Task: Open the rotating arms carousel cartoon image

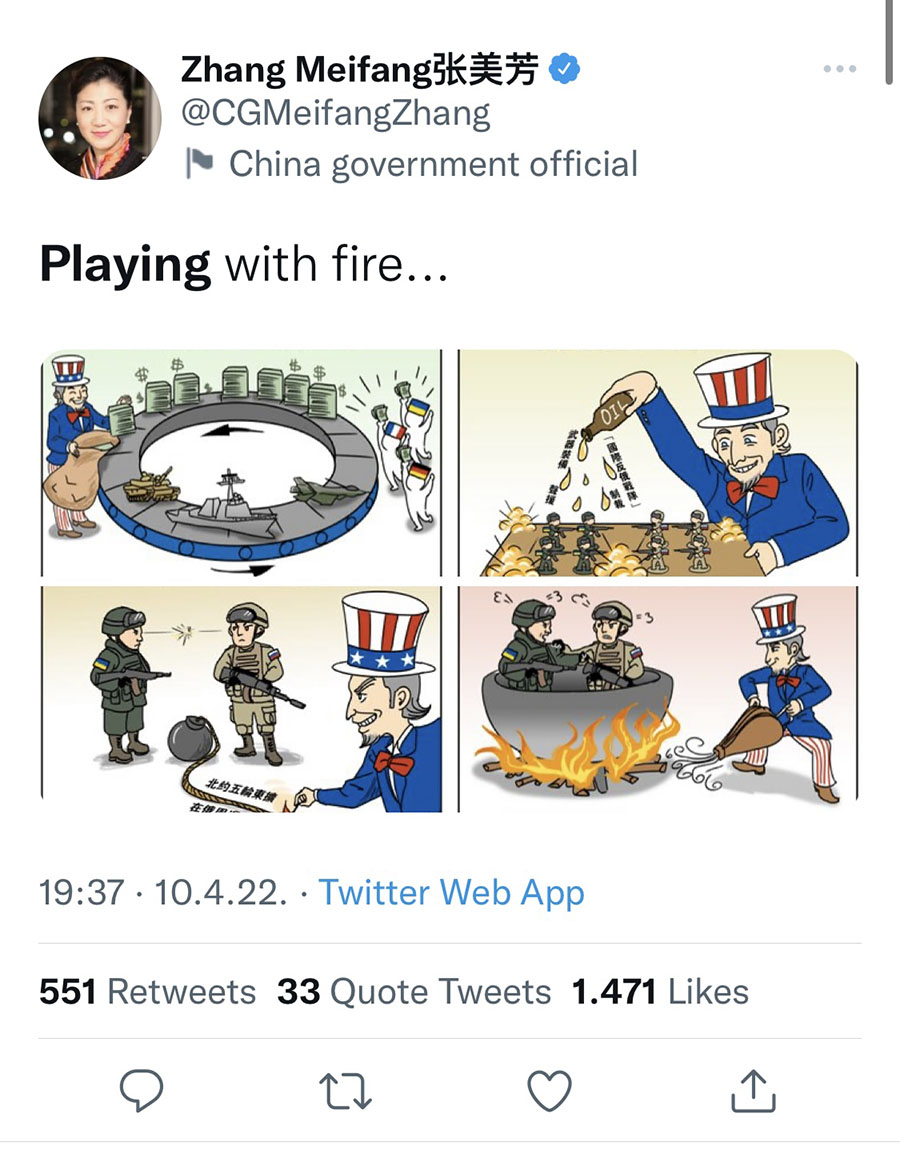Action: click(x=241, y=463)
